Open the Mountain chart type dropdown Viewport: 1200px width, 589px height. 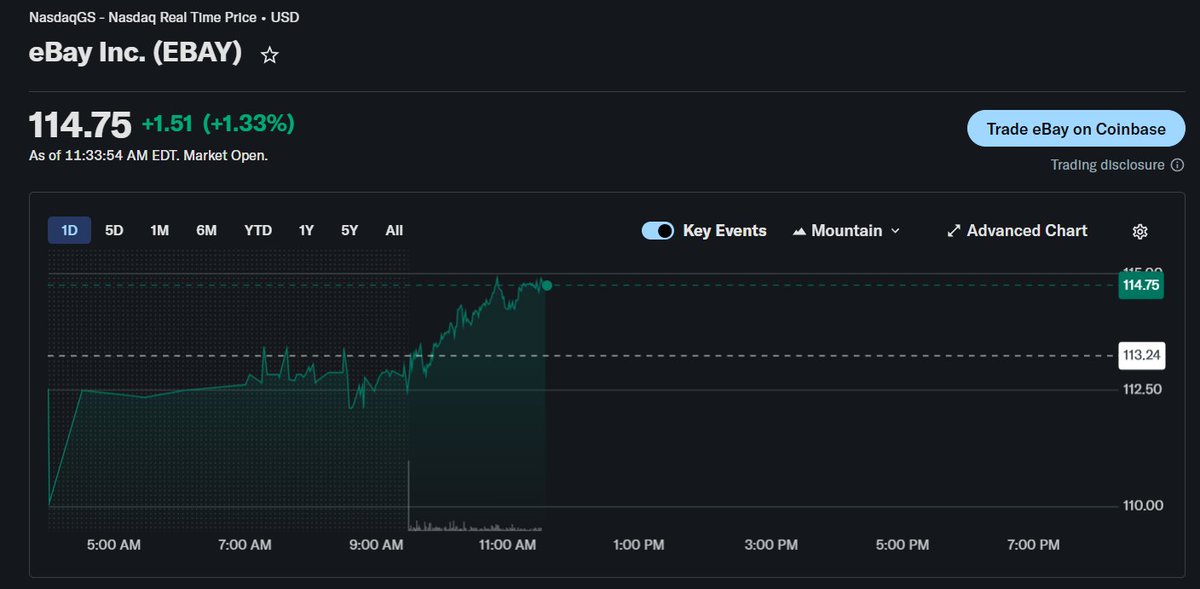coord(846,231)
